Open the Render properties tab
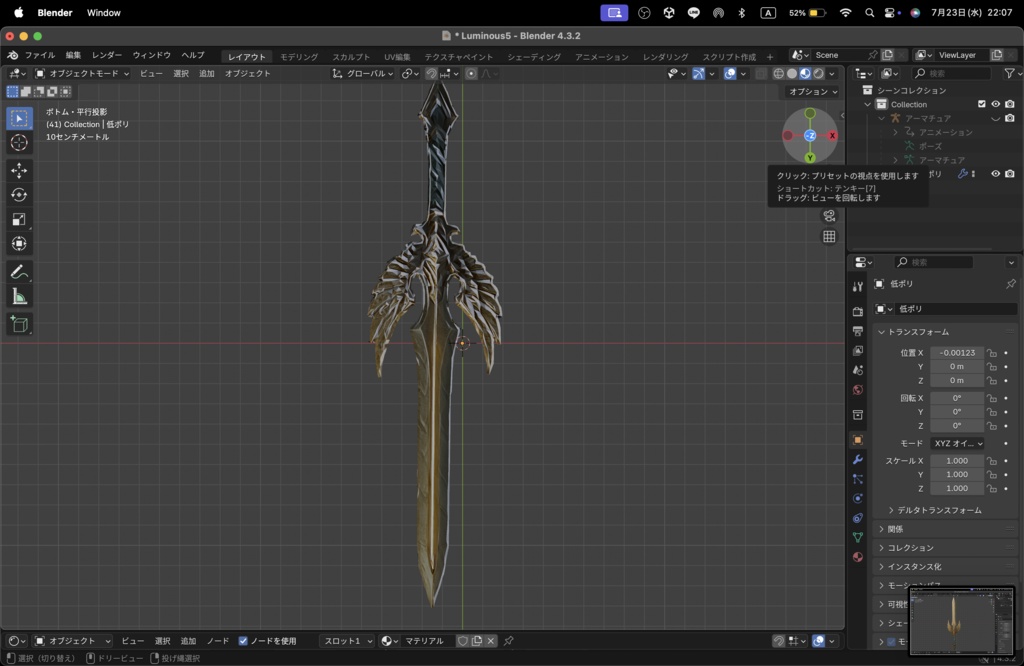 click(856, 310)
